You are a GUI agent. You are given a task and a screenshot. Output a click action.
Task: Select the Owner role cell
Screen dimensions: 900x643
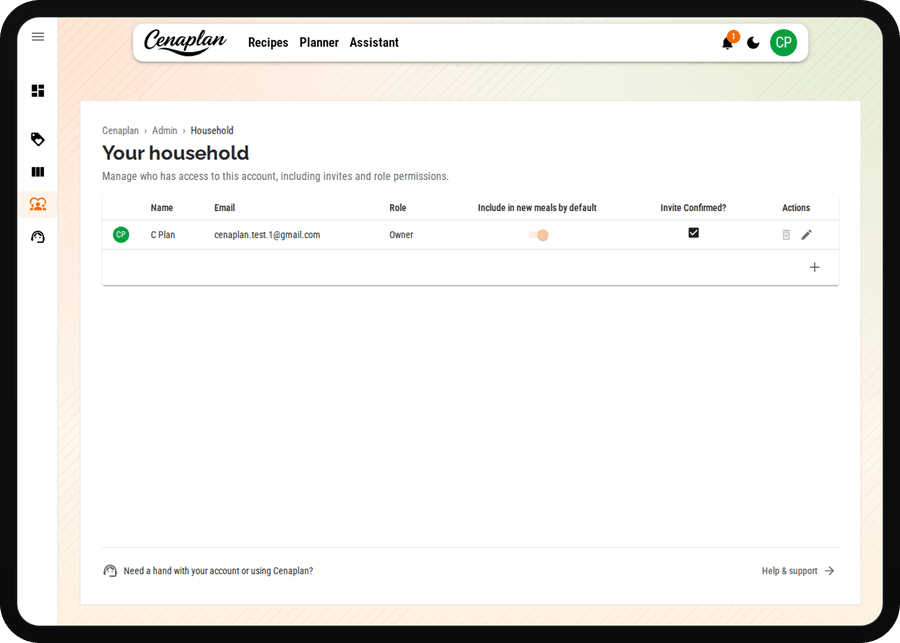(x=401, y=235)
